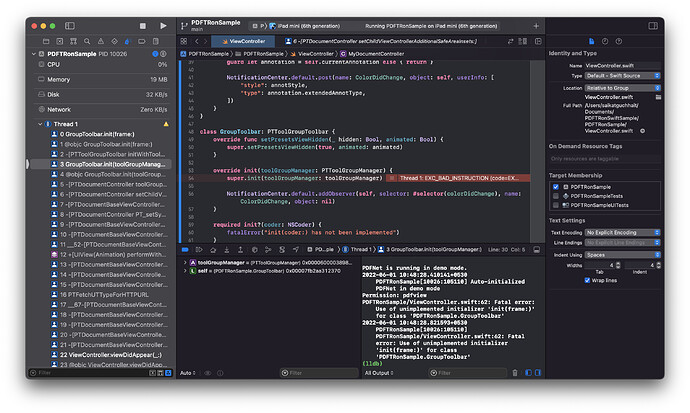Open the related items grid menu
The image size is (690, 413).
tap(184, 41)
